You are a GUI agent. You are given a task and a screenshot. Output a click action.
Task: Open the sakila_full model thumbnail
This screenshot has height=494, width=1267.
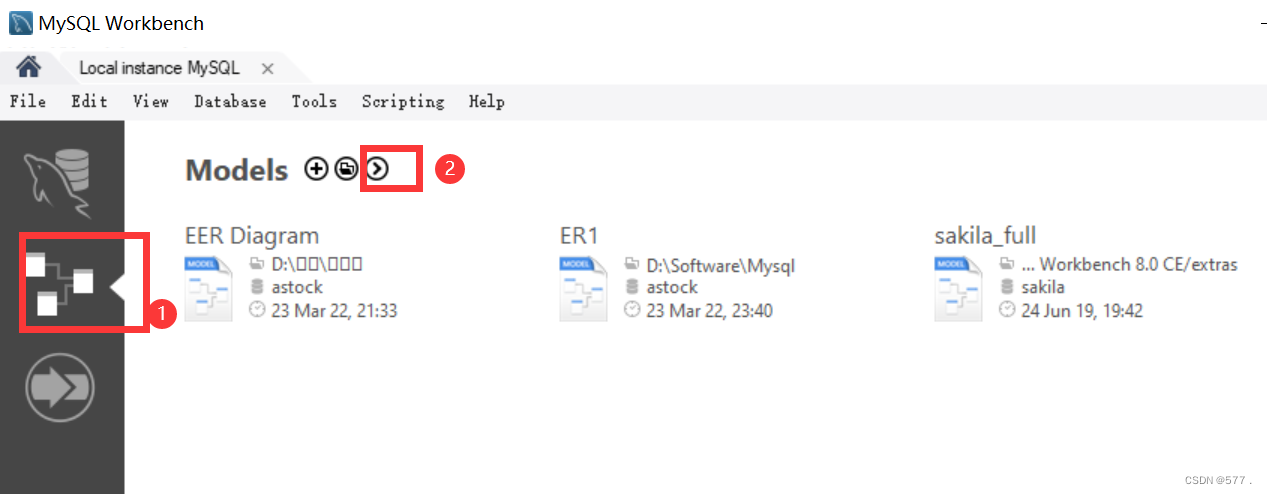(x=956, y=288)
